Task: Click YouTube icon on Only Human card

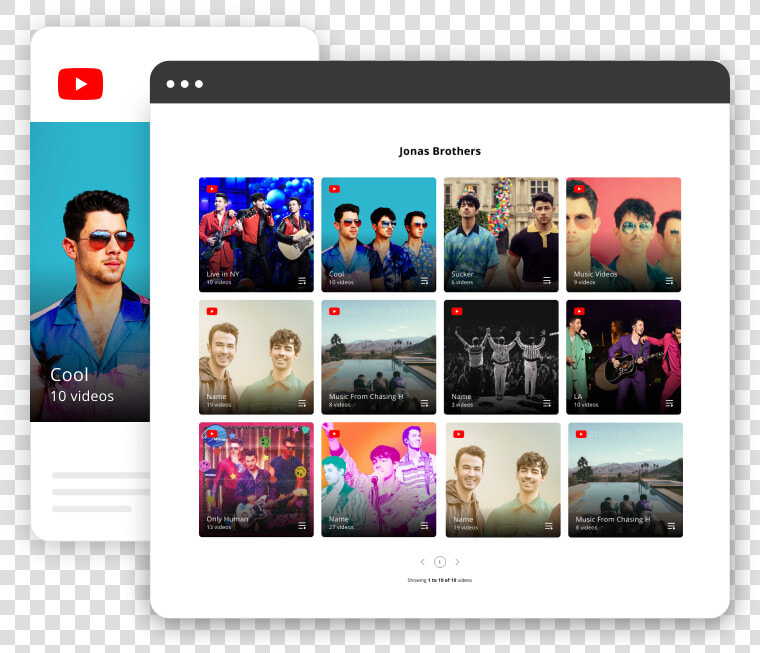Action: tap(212, 434)
